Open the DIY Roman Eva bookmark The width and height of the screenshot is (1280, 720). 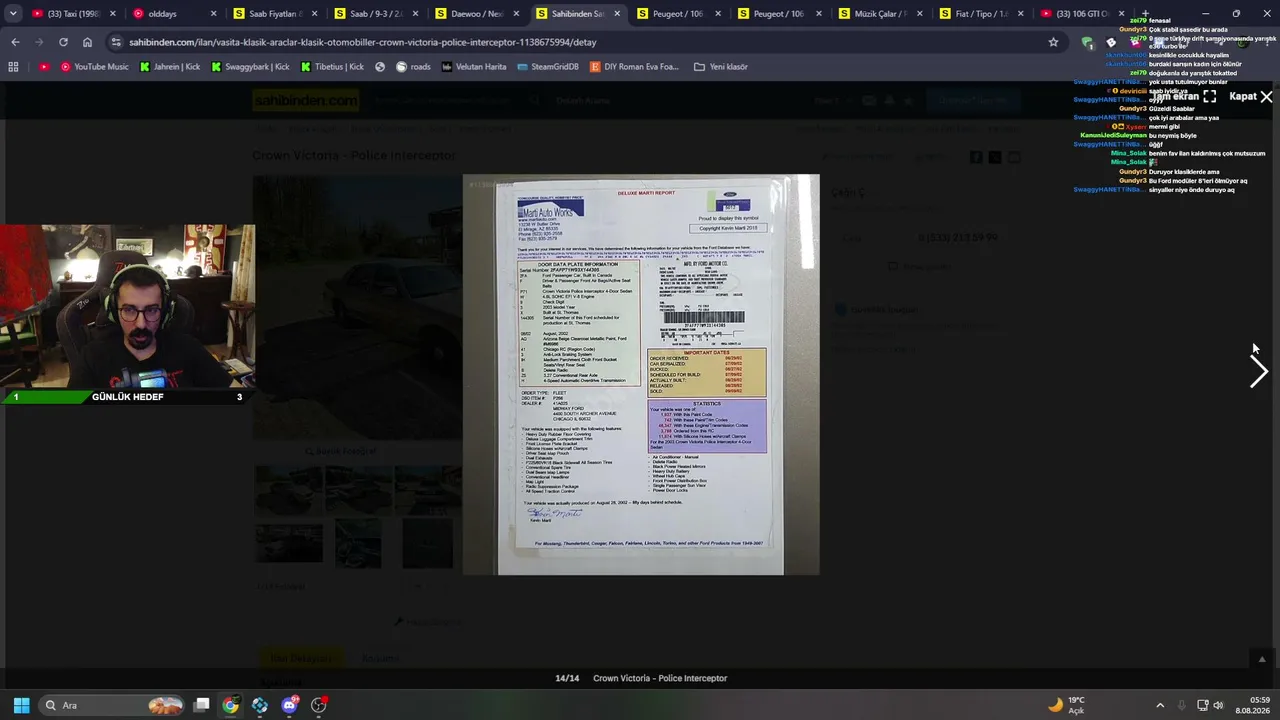[x=635, y=67]
